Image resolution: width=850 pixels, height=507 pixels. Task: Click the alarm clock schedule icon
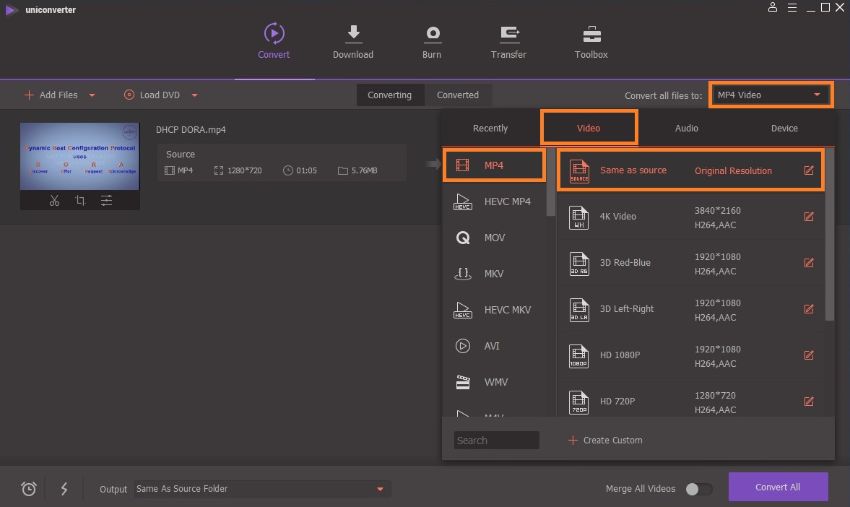point(29,489)
